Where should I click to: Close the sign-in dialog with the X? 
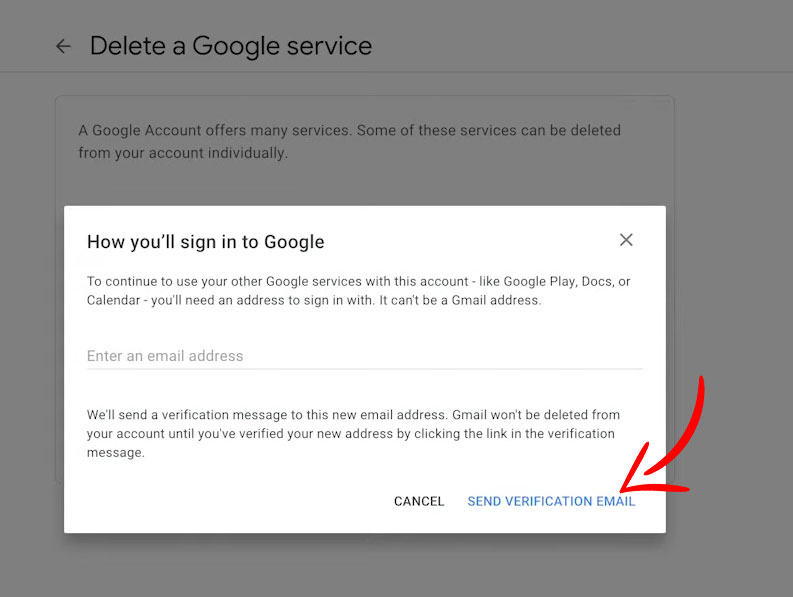point(626,240)
